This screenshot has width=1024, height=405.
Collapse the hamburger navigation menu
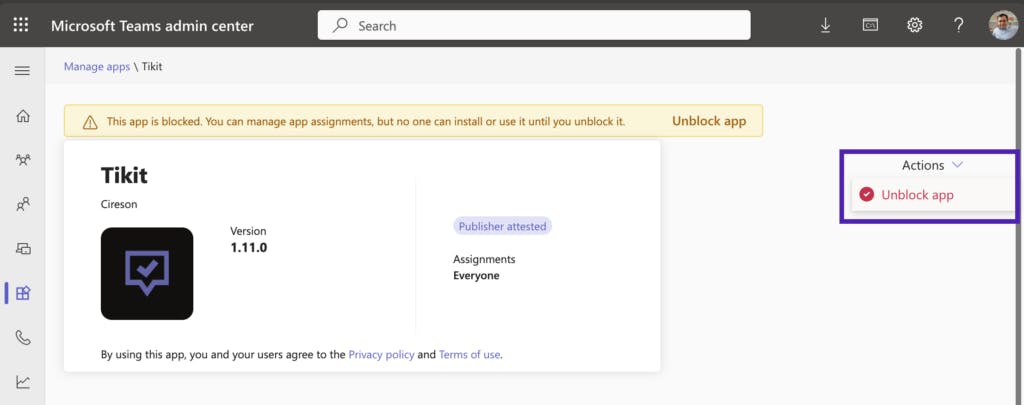[x=22, y=71]
